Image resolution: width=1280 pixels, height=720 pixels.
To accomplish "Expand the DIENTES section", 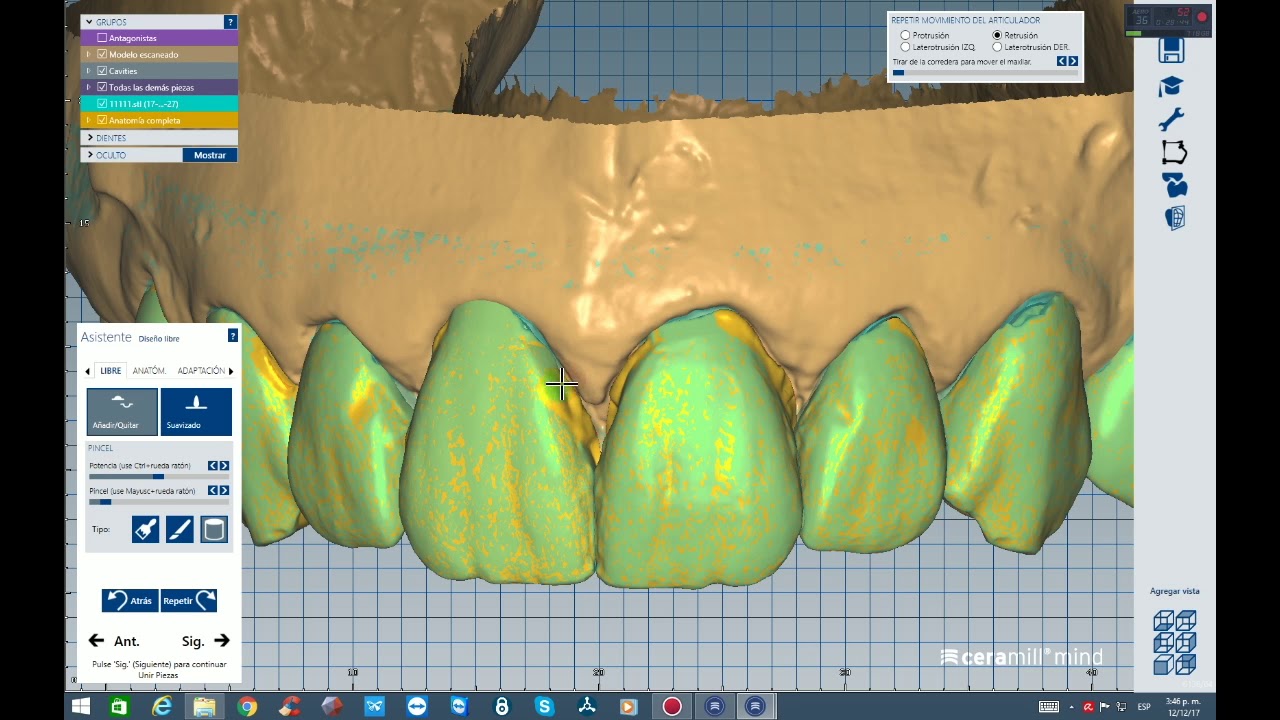I will (90, 138).
